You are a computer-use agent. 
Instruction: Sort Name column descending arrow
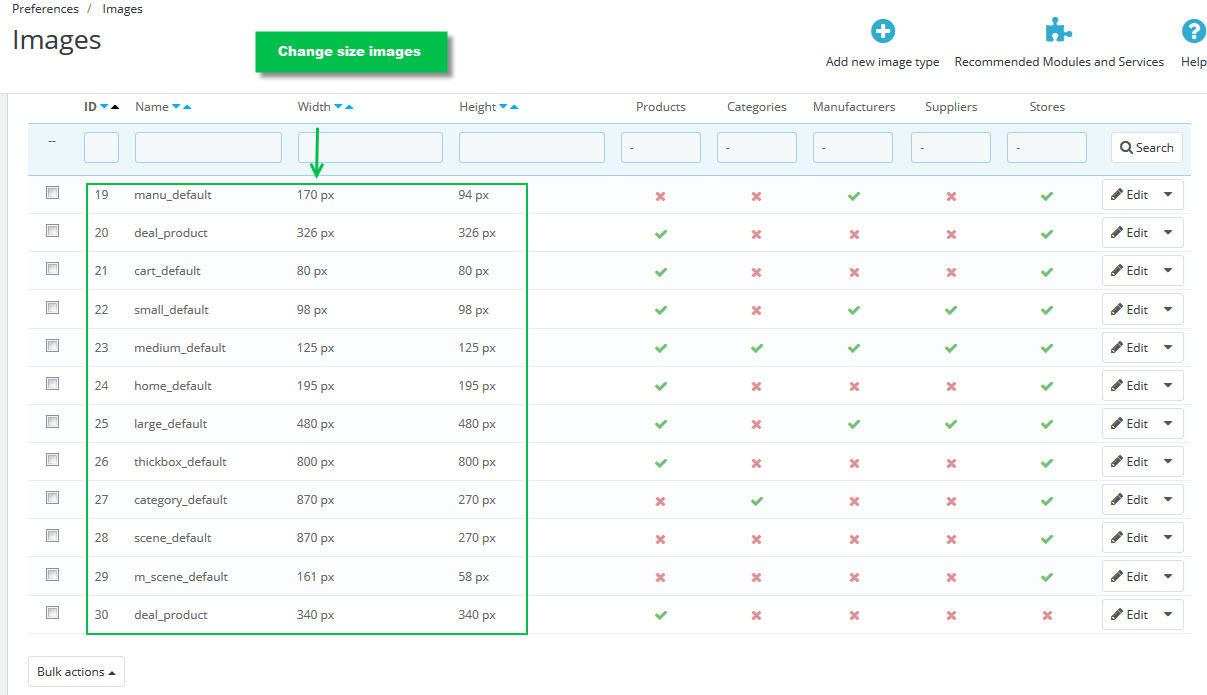(176, 107)
